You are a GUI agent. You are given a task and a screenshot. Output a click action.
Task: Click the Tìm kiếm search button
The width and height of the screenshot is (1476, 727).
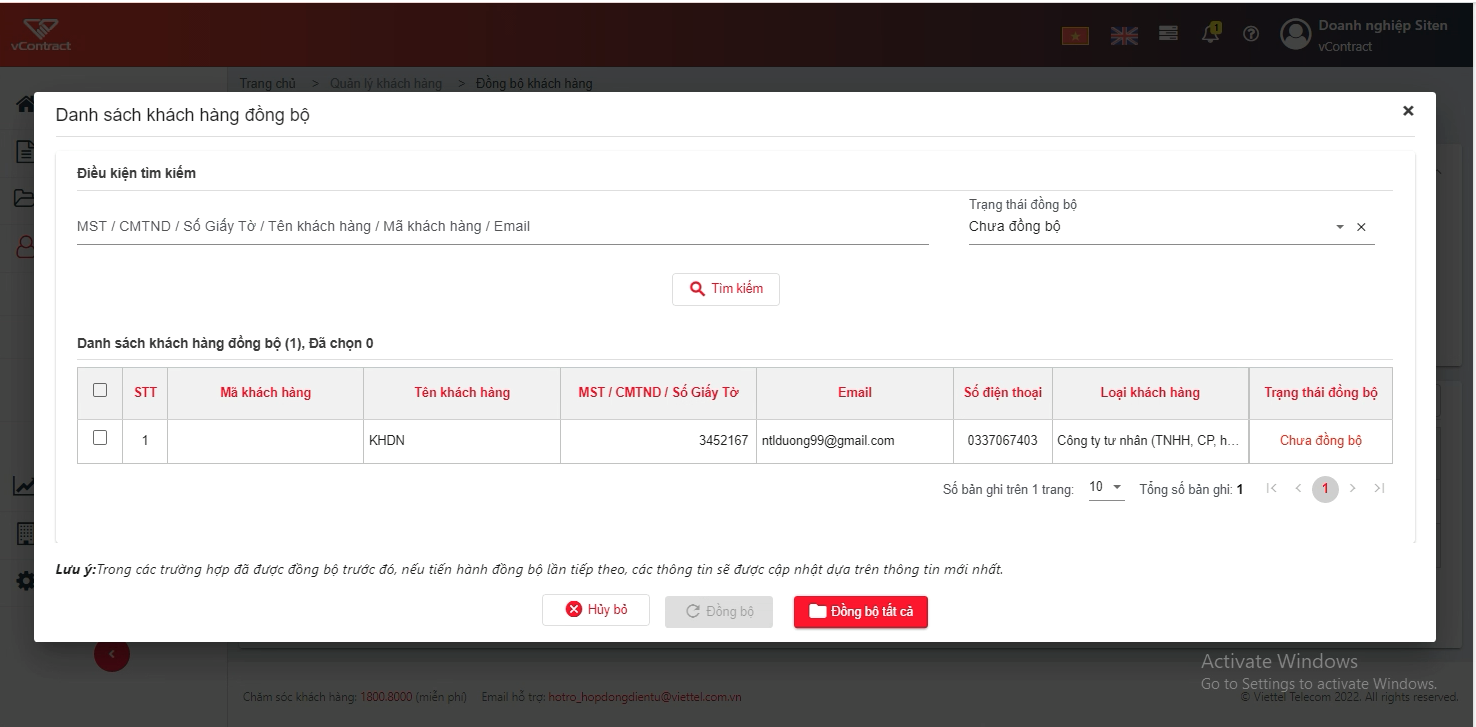pyautogui.click(x=726, y=289)
